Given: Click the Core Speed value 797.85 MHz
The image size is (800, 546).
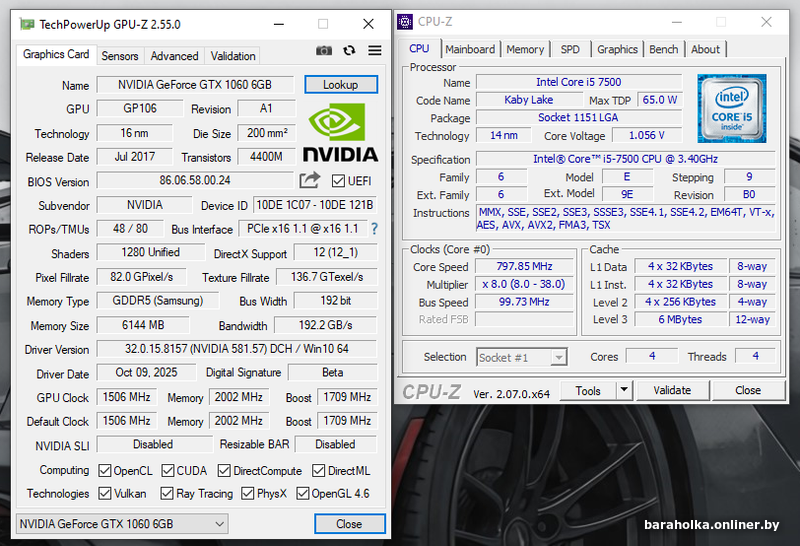Looking at the screenshot, I should click(x=524, y=266).
